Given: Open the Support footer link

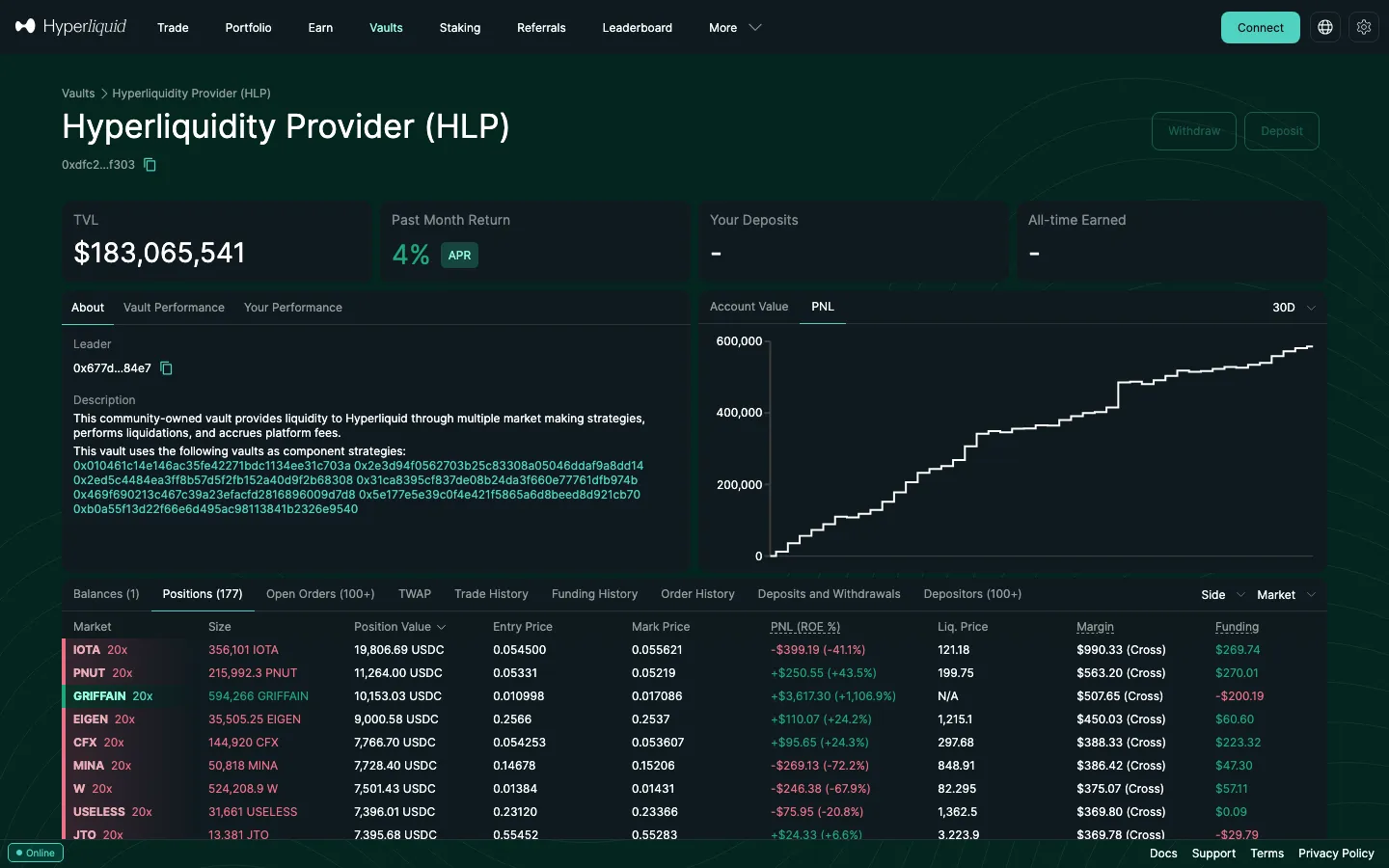Looking at the screenshot, I should [x=1213, y=854].
